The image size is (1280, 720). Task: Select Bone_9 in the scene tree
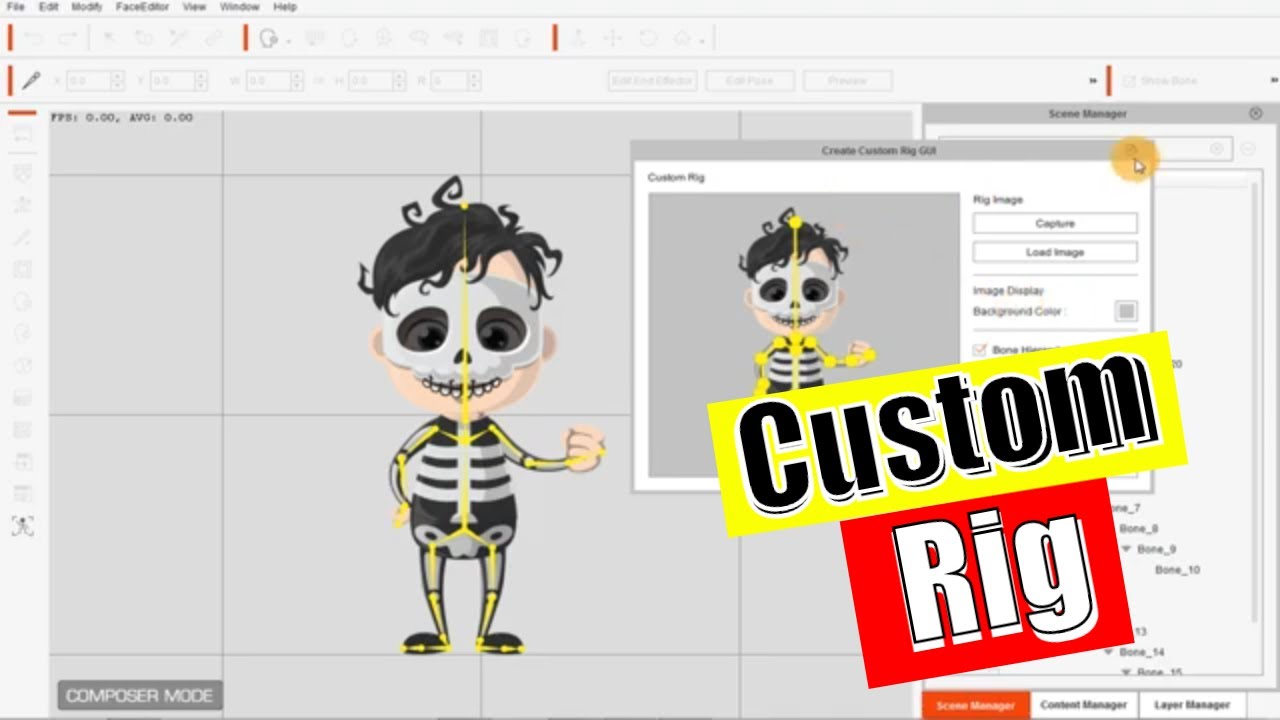pyautogui.click(x=1157, y=549)
